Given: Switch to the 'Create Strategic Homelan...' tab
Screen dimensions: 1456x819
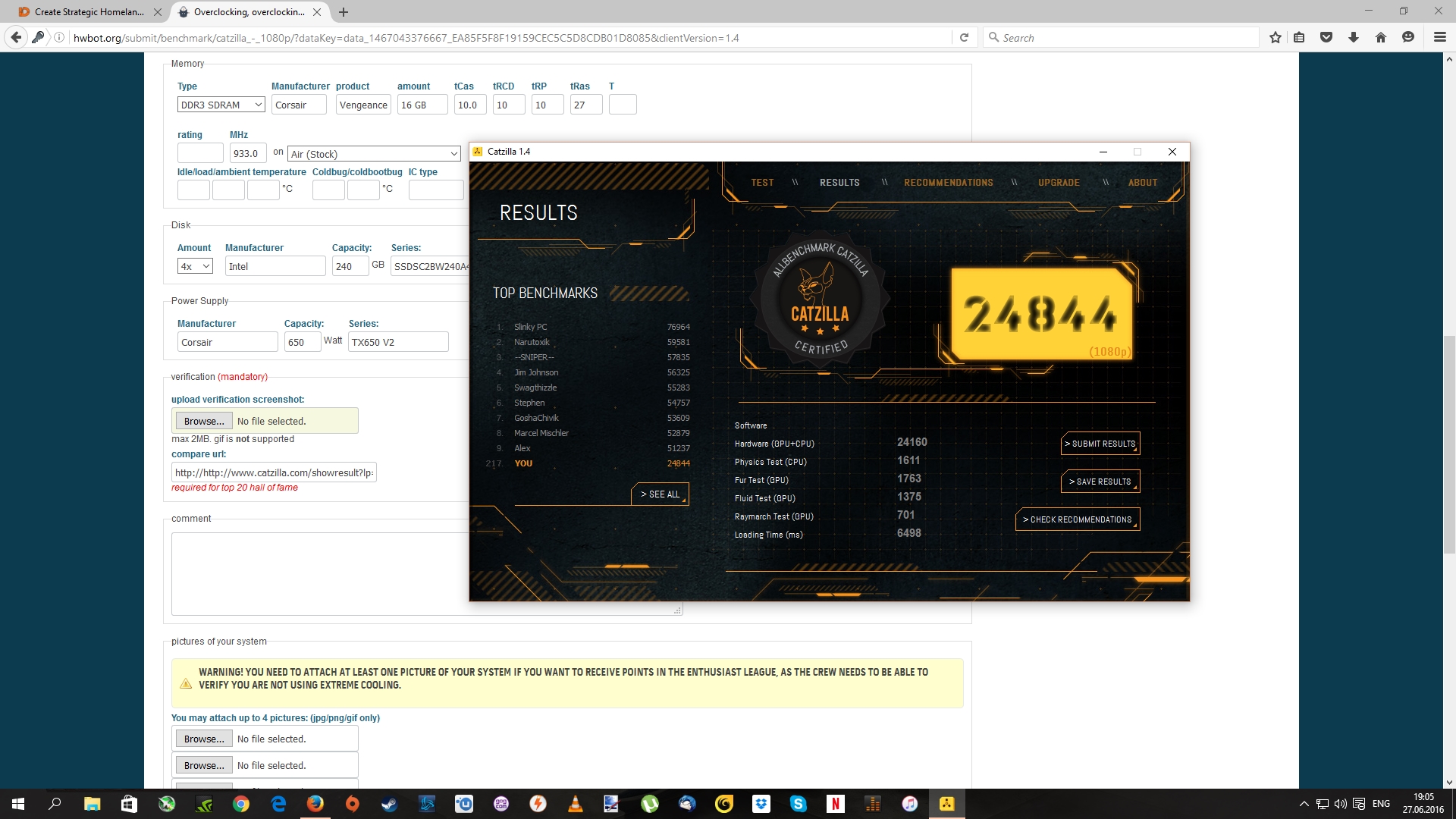Looking at the screenshot, I should coord(89,12).
